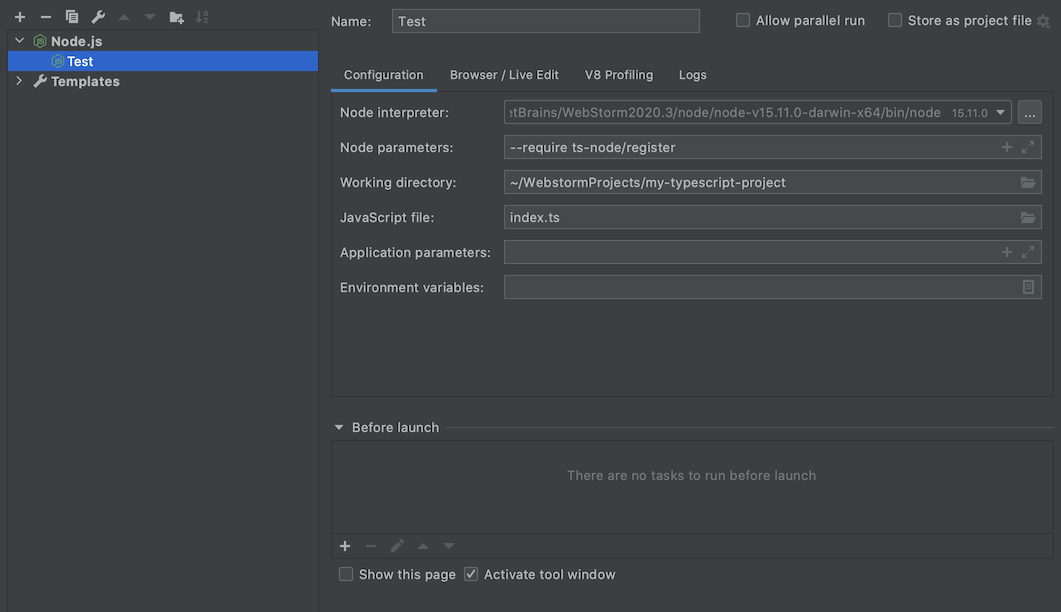1061x612 pixels.
Task: Edit Before launch task pencil icon
Action: tap(397, 546)
